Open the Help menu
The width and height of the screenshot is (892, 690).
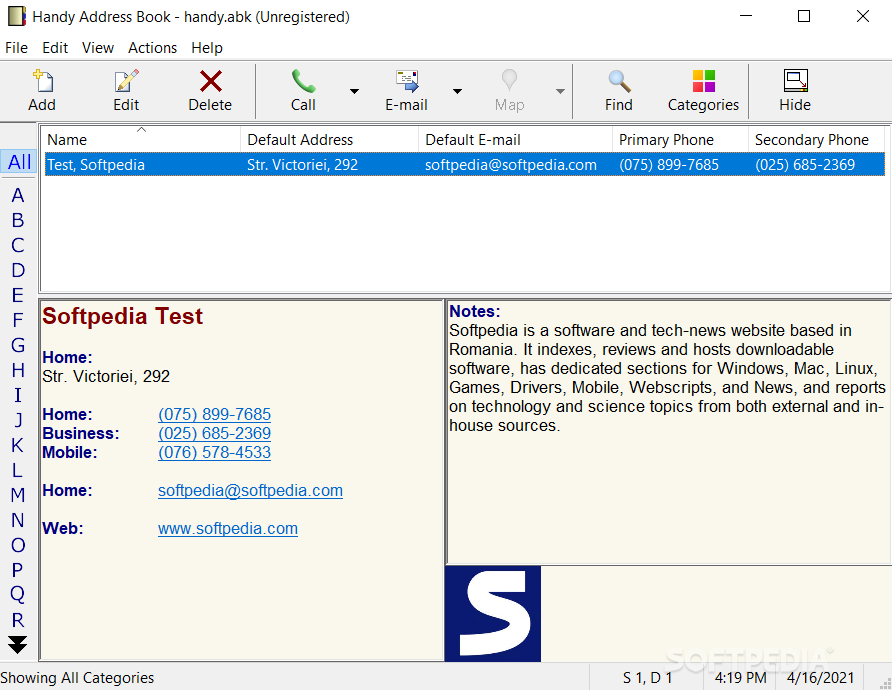[x=207, y=48]
